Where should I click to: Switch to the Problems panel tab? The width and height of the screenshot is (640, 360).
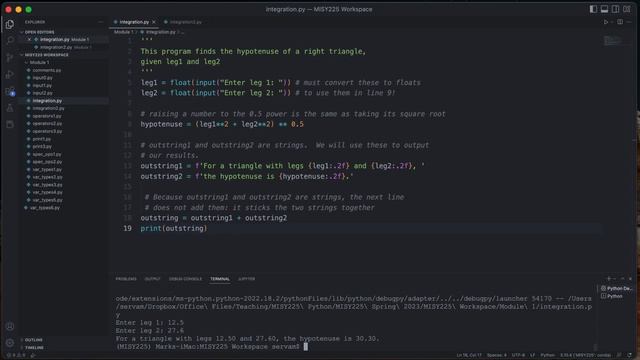pos(126,279)
